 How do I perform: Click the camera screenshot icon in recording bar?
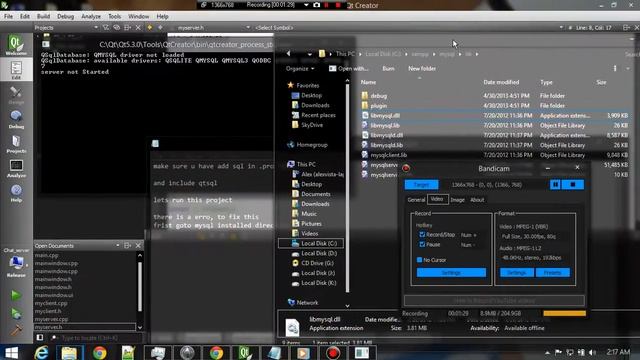316,5
